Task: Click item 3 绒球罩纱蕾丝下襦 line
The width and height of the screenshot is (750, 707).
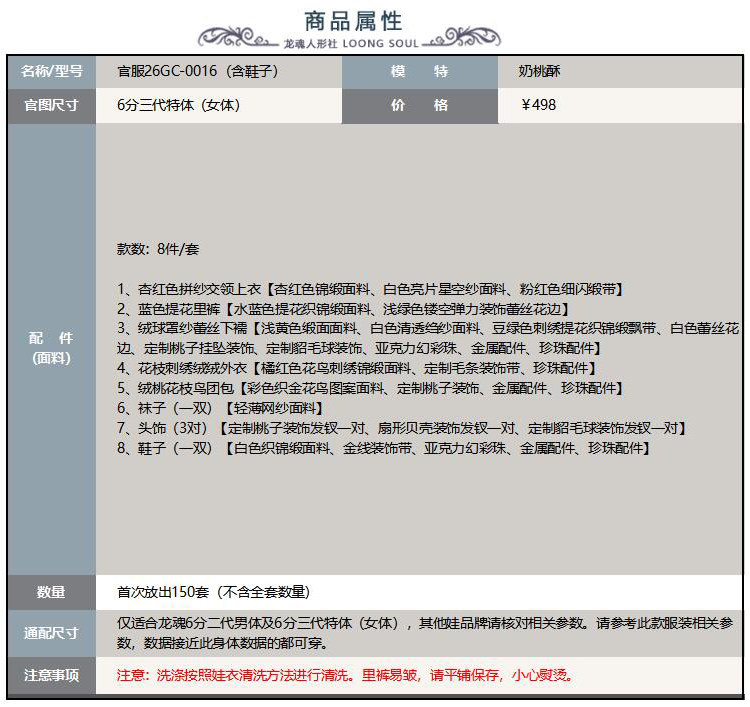Action: point(428,338)
